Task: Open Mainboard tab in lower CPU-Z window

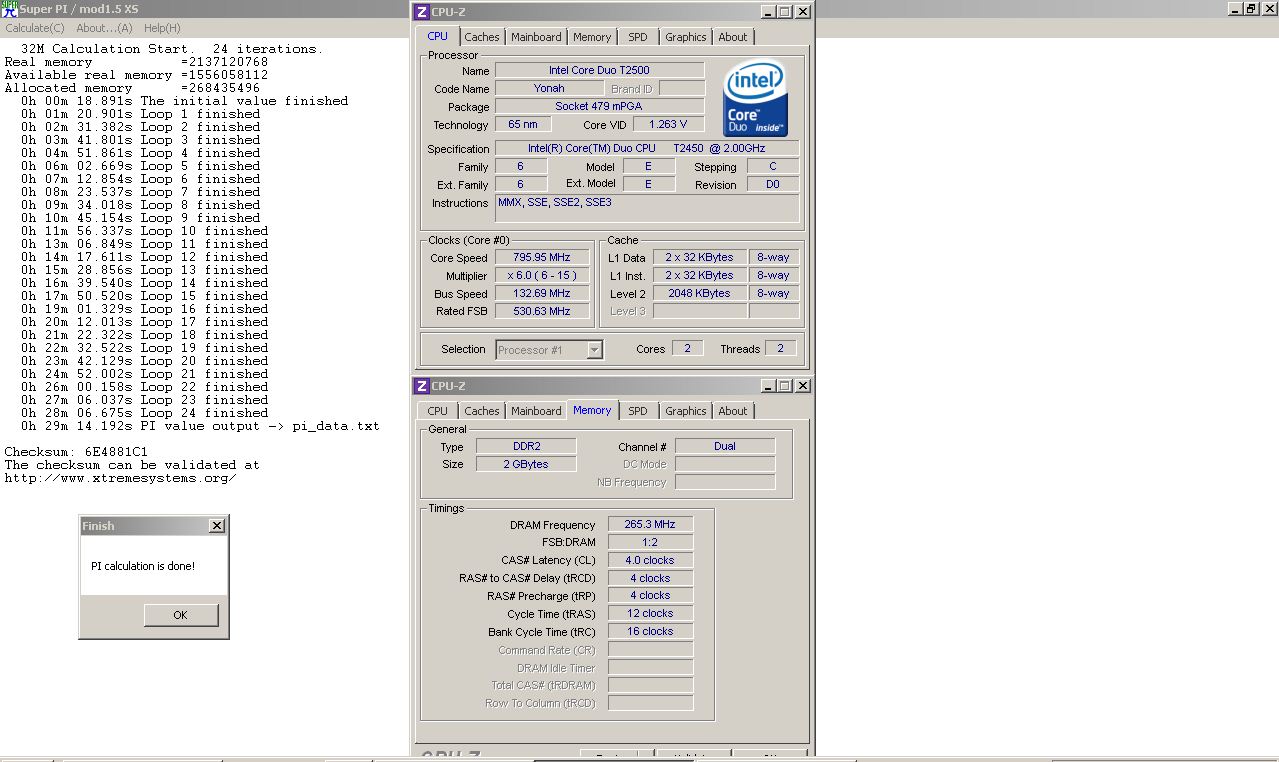Action: point(536,411)
